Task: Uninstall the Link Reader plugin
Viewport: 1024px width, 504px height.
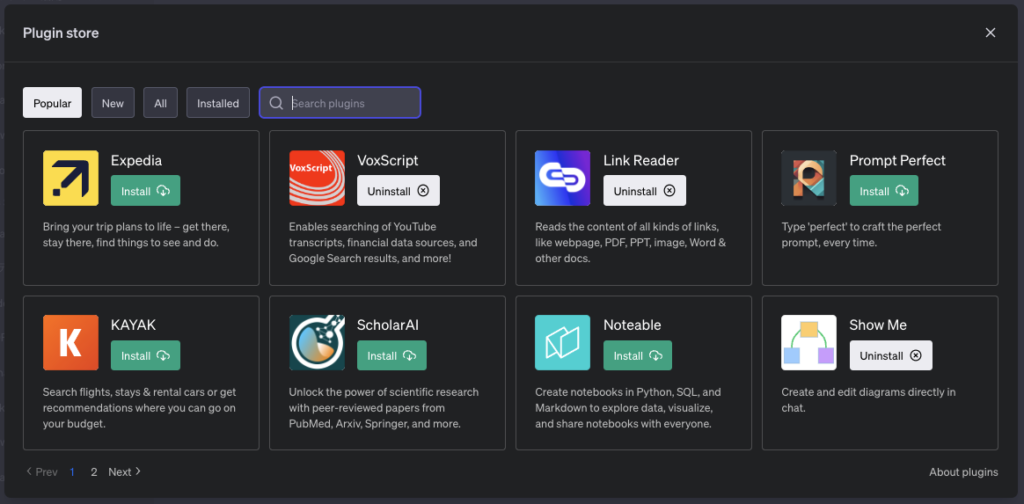Action: pyautogui.click(x=644, y=191)
